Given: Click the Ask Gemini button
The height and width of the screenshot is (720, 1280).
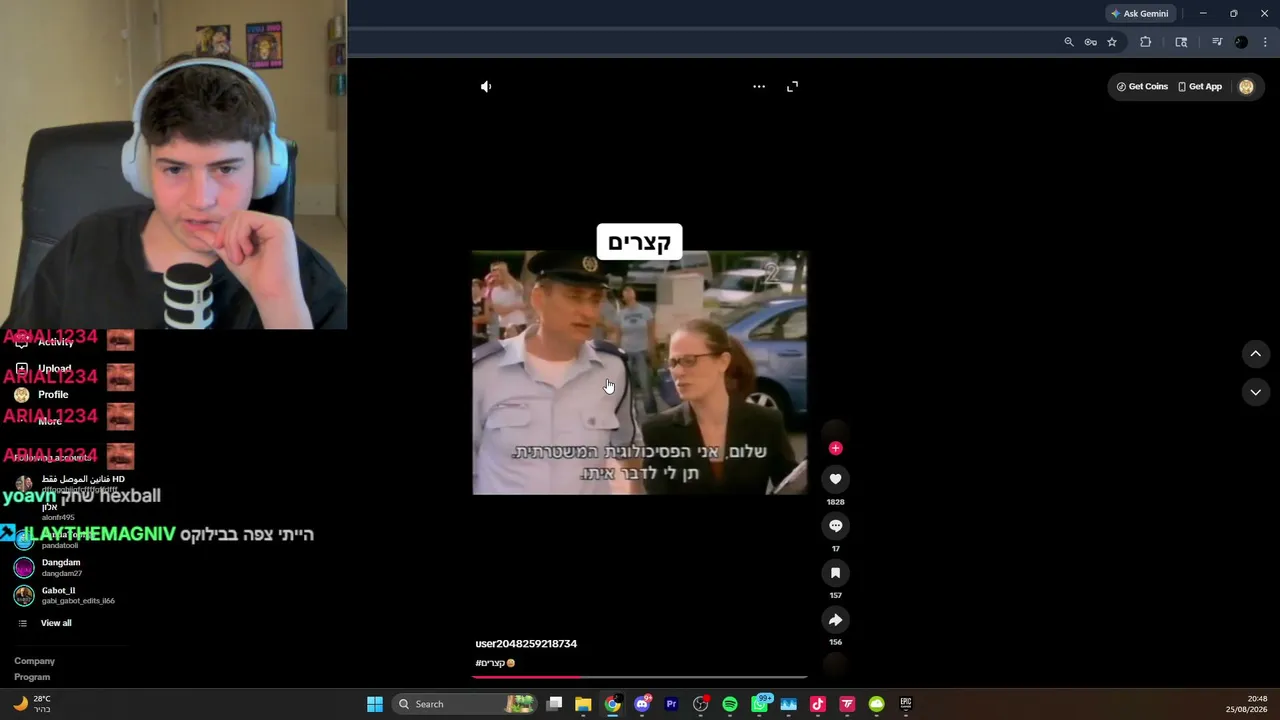Looking at the screenshot, I should [x=1139, y=14].
